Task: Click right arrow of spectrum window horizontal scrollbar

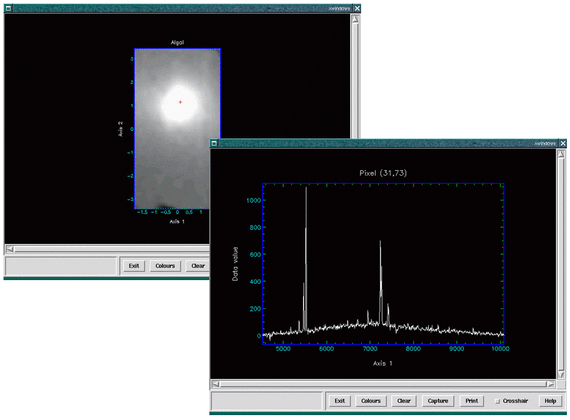Action: 551,384
